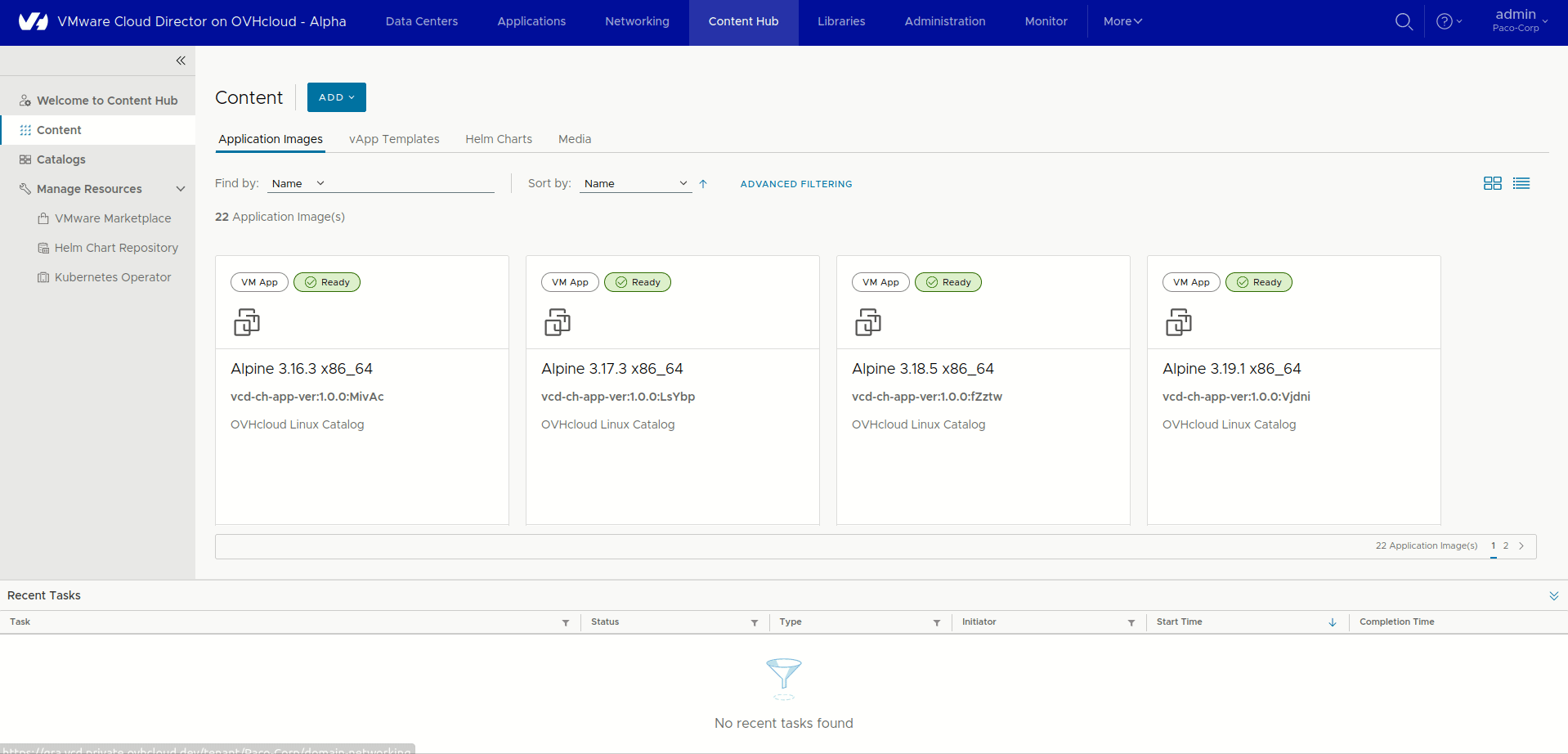
Task: Go to page 2 of application images
Action: 1507,545
